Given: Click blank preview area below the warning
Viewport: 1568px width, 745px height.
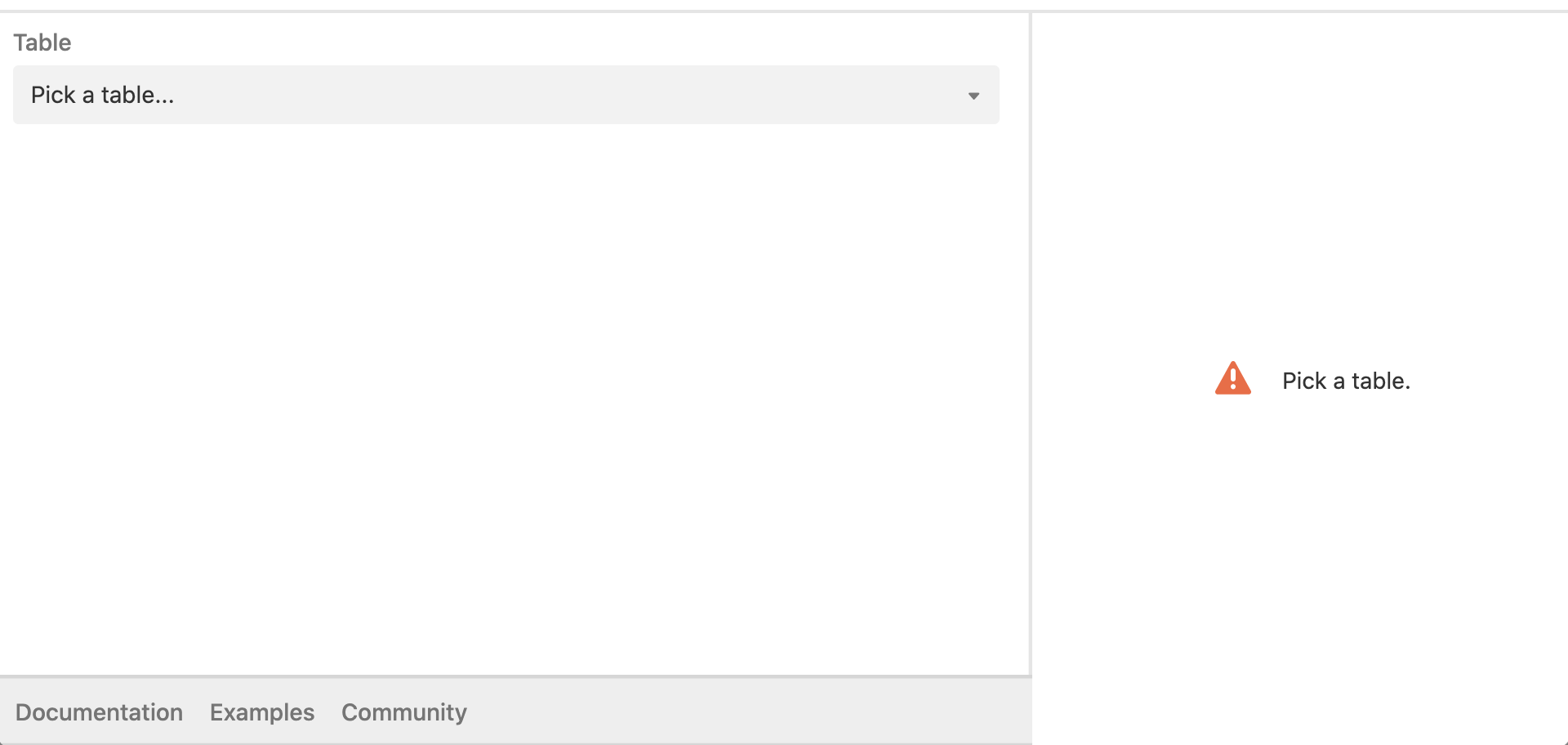Looking at the screenshot, I should (x=1300, y=572).
